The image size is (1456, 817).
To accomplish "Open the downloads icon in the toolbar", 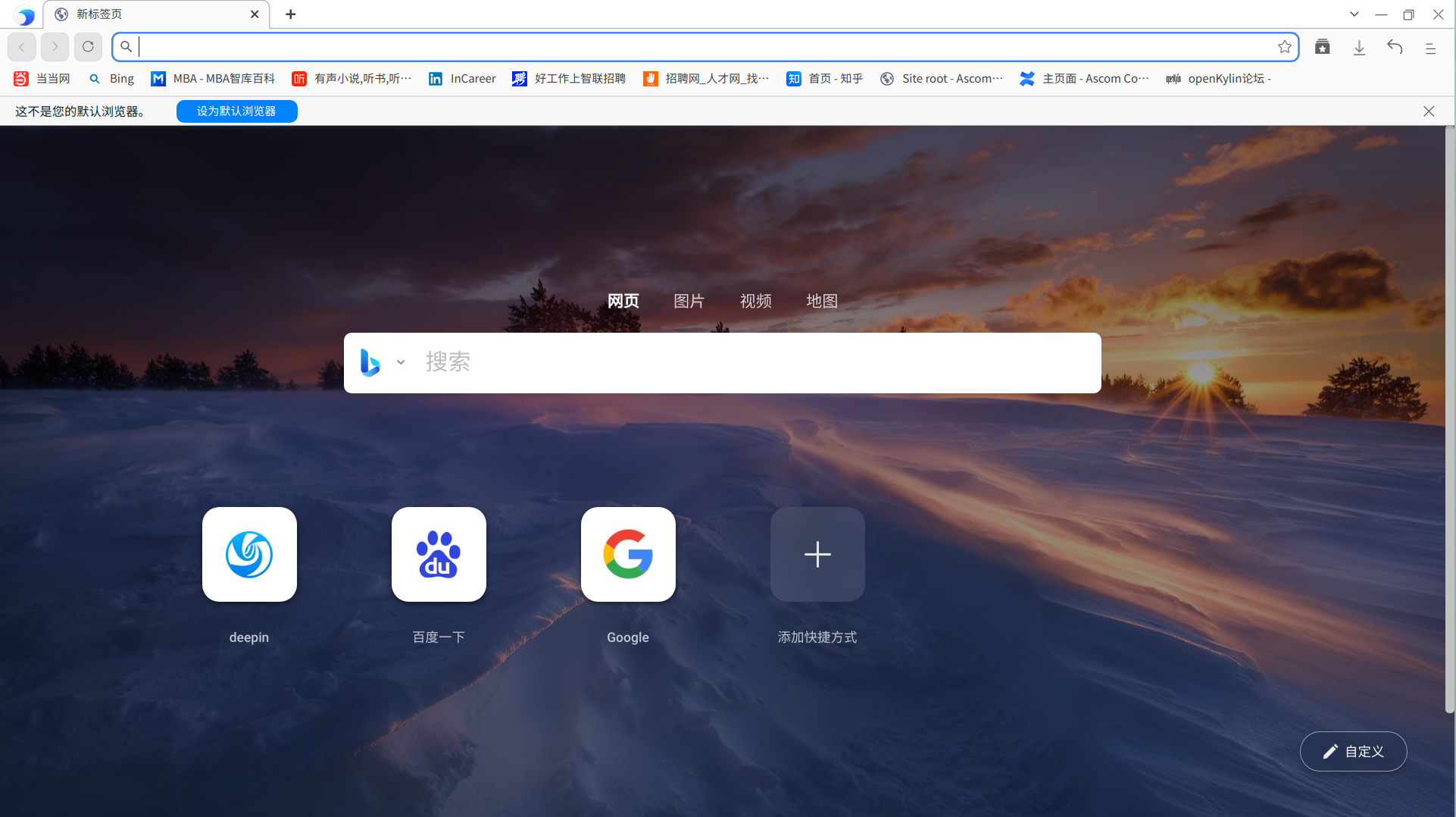I will 1359,46.
